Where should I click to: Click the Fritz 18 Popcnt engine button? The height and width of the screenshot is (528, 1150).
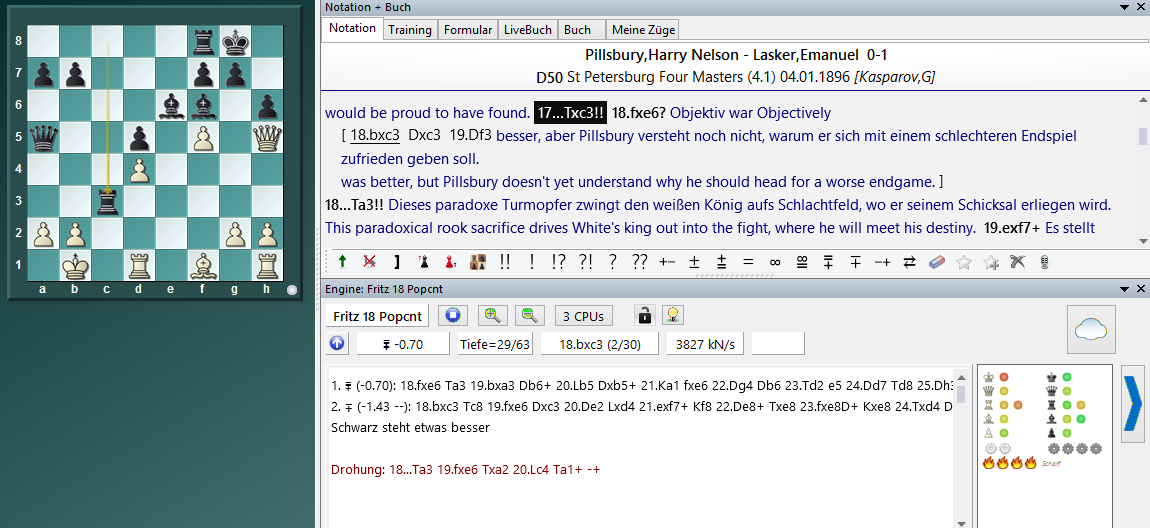point(376,316)
